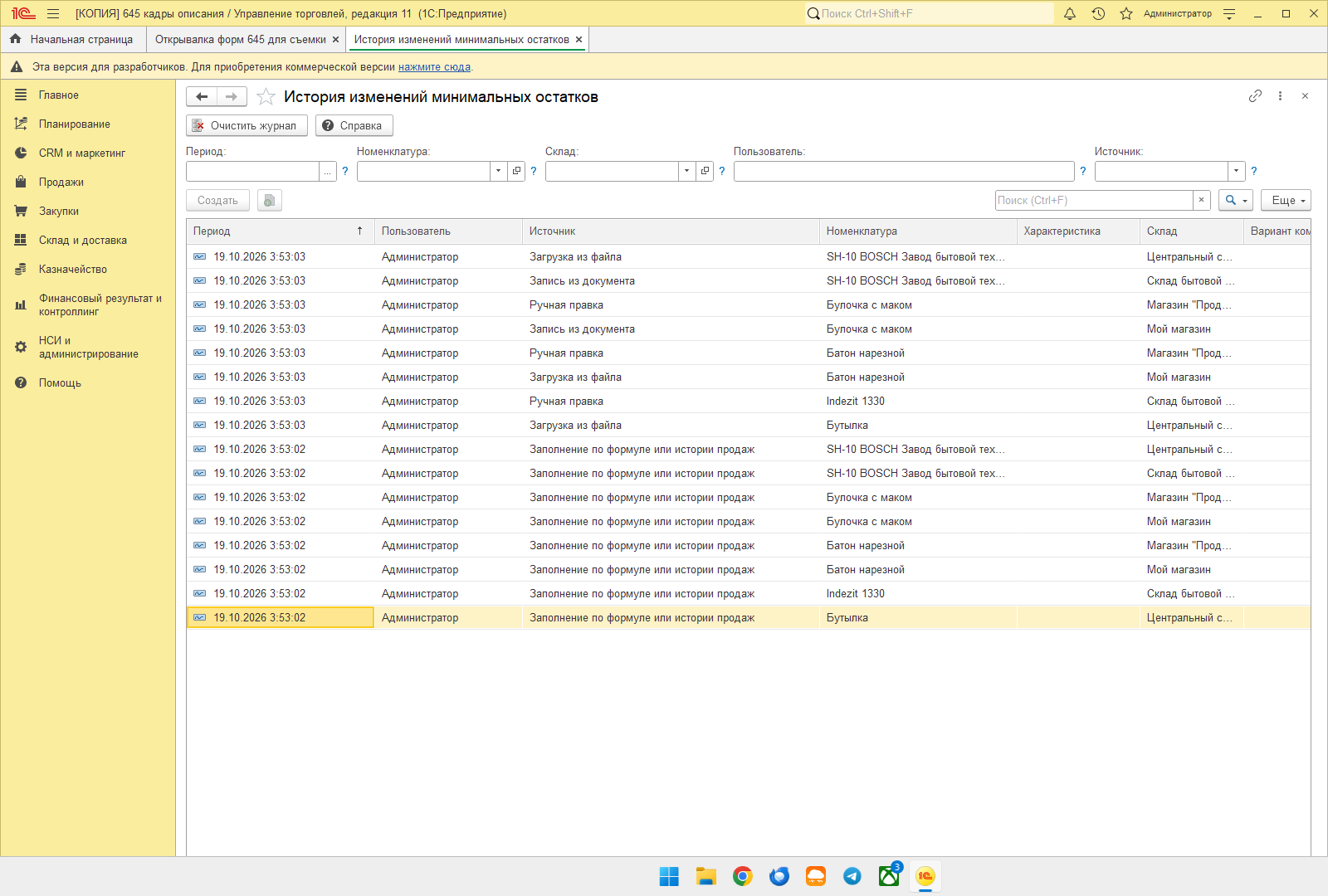1328x896 pixels.
Task: Expand the Источник filter dropdown
Action: click(1236, 171)
